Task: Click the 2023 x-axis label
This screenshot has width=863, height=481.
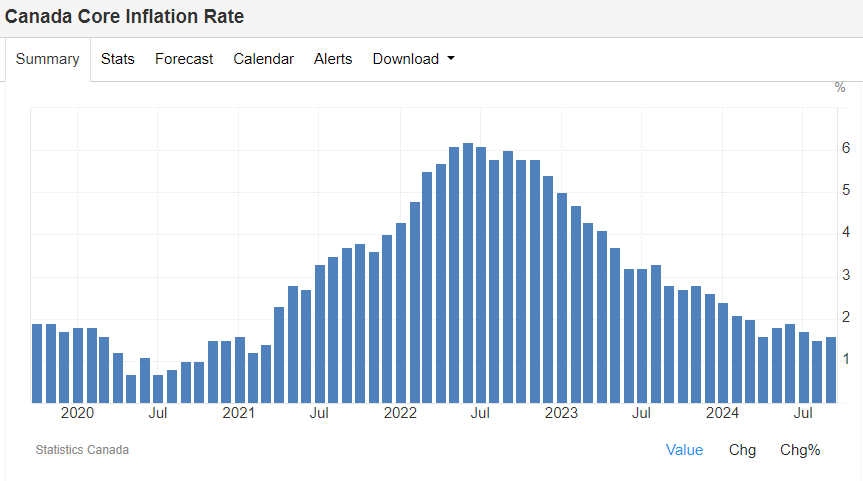Action: coord(561,413)
